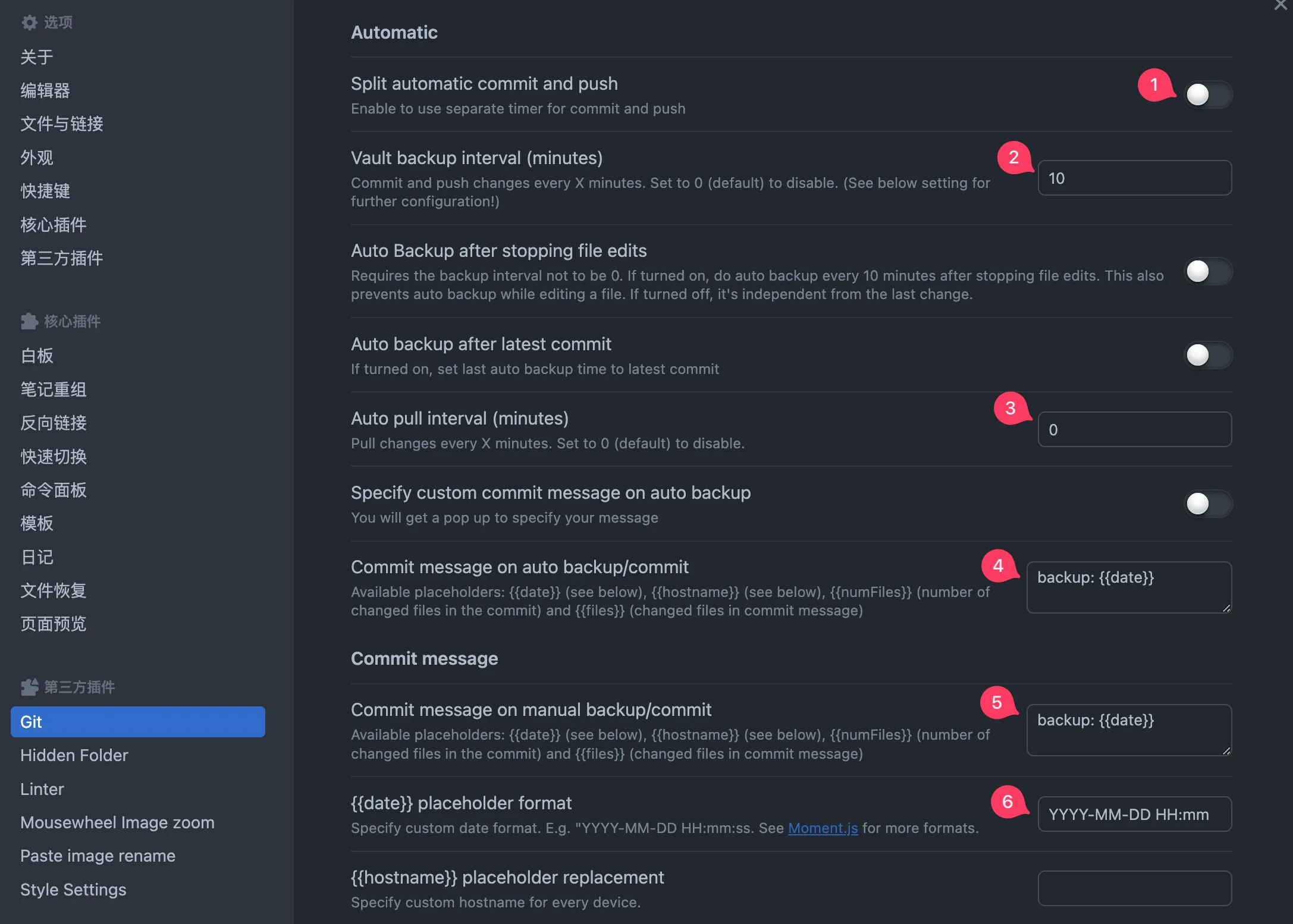Click the puzzle icon beside 核心插件 section header
Viewport: 1293px width, 924px height.
(29, 322)
